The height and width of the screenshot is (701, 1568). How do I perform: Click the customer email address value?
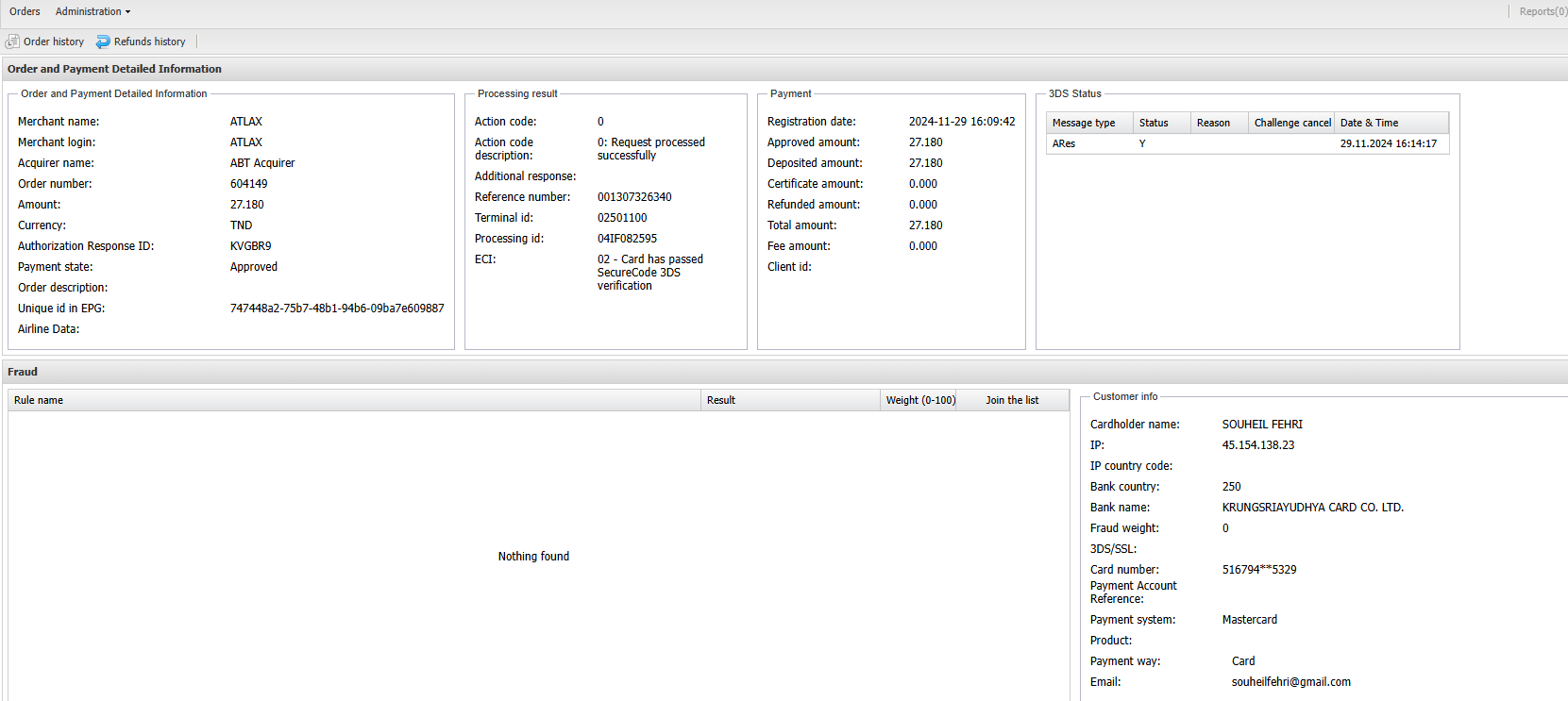pos(1290,682)
